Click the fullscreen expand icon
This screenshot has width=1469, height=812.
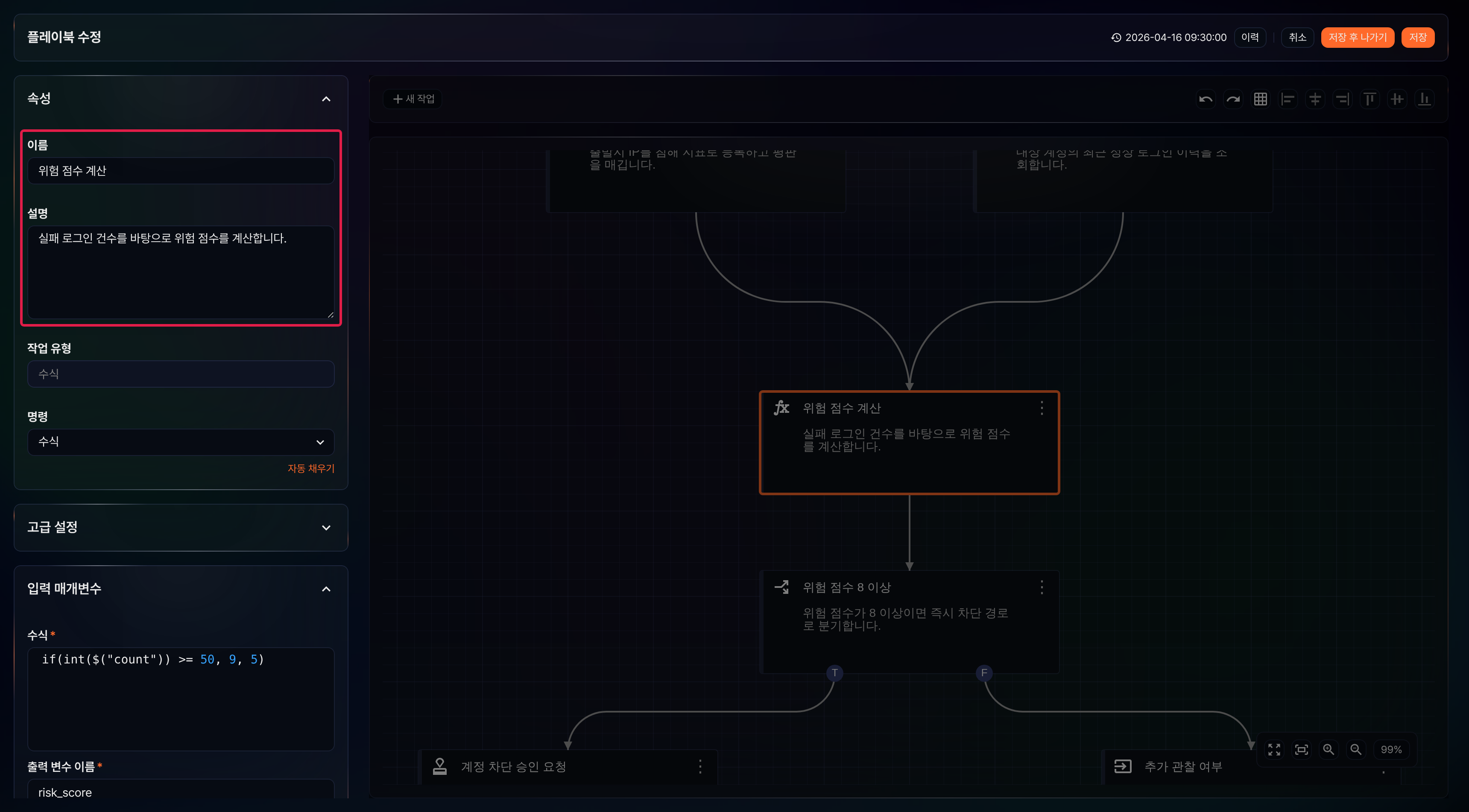pos(1274,749)
